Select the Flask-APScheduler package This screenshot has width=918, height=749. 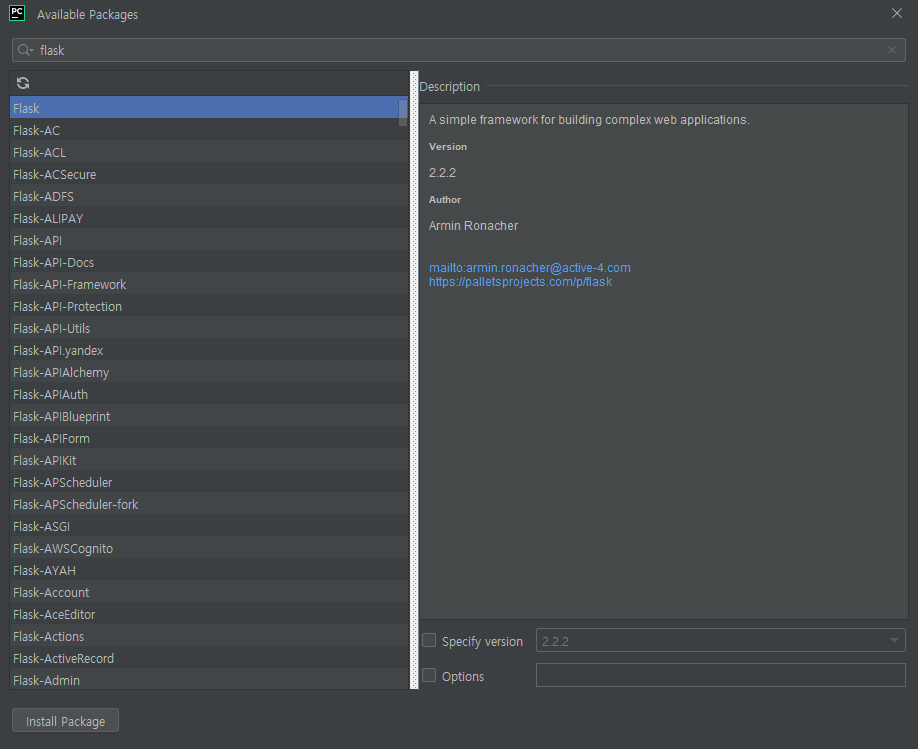(x=209, y=483)
